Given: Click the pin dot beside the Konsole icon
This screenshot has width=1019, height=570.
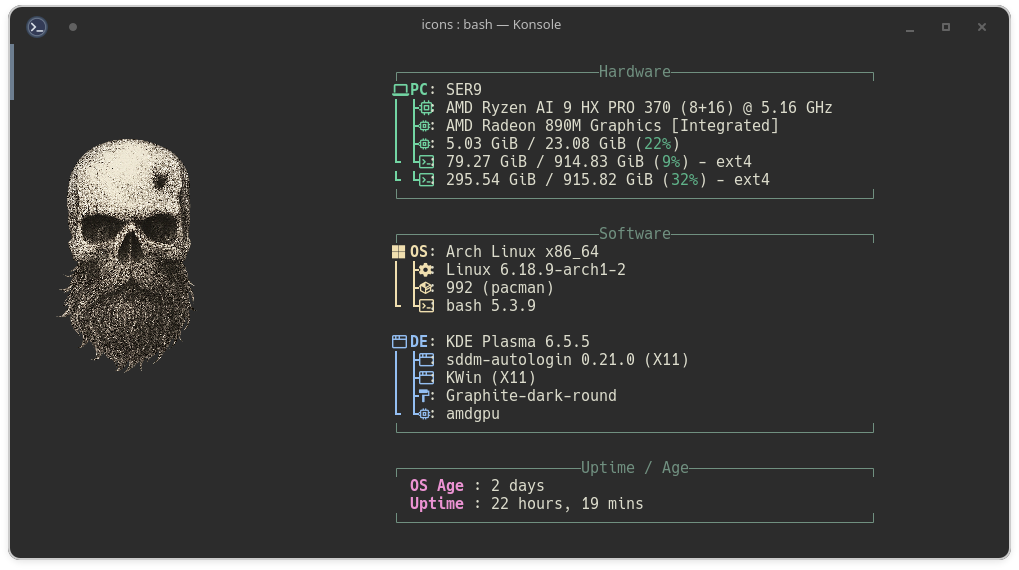Looking at the screenshot, I should tap(73, 27).
